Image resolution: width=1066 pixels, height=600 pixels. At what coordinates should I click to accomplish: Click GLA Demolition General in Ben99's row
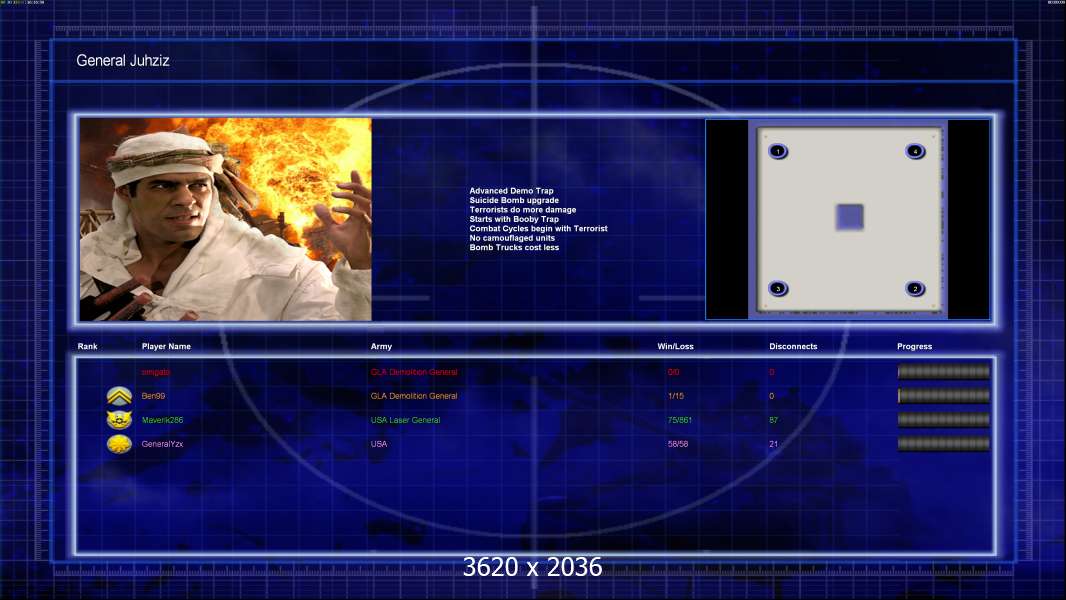point(414,396)
